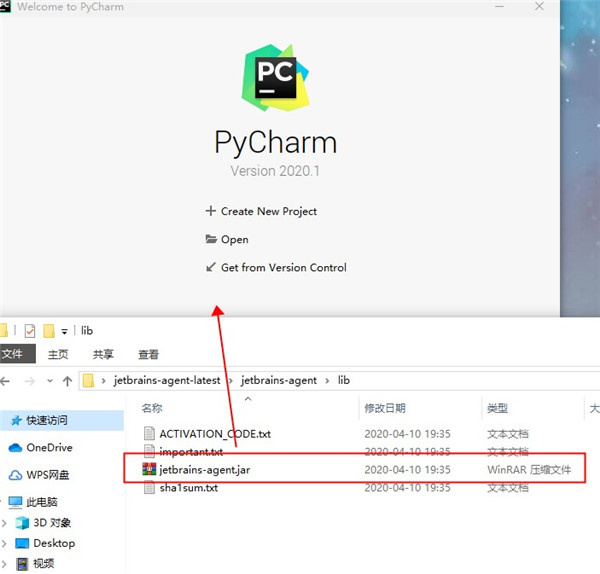Click the WinRAR icon of jetbrains-agent.jar
Image resolution: width=600 pixels, height=574 pixels.
(149, 469)
